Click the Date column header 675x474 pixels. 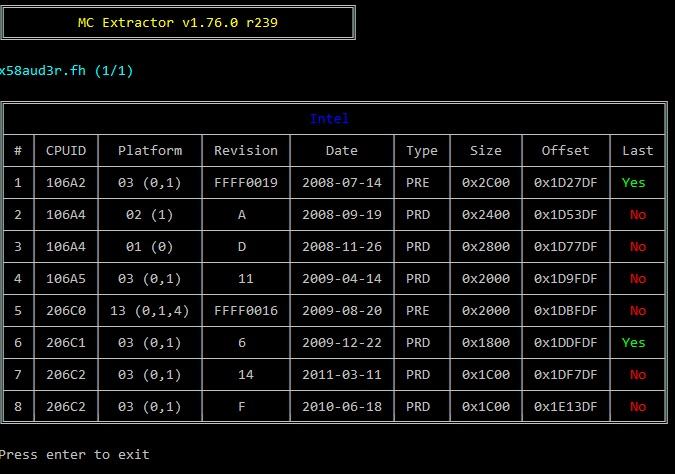[341, 151]
